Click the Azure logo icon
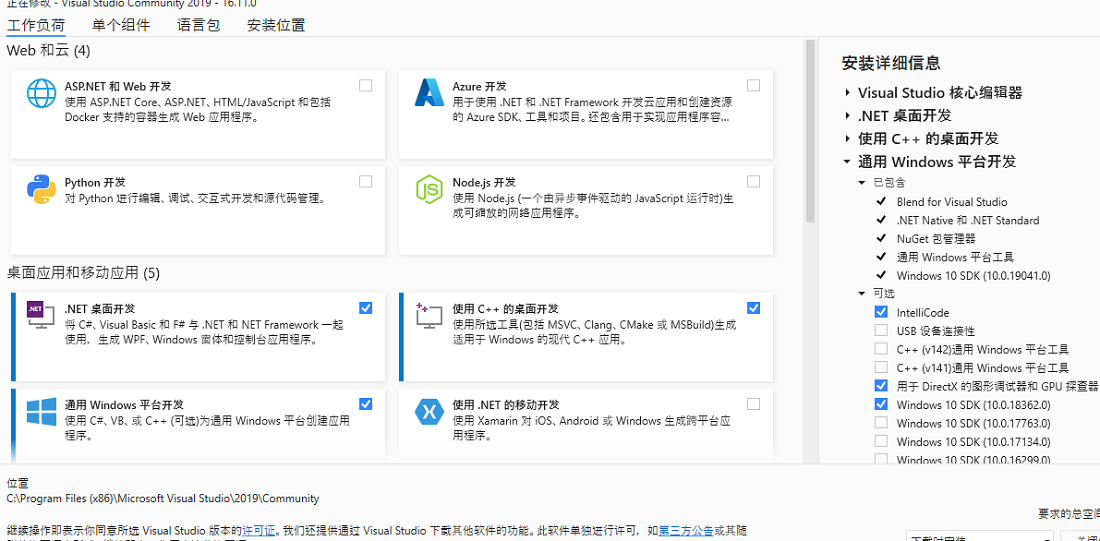The width and height of the screenshot is (1100, 541). coord(429,93)
